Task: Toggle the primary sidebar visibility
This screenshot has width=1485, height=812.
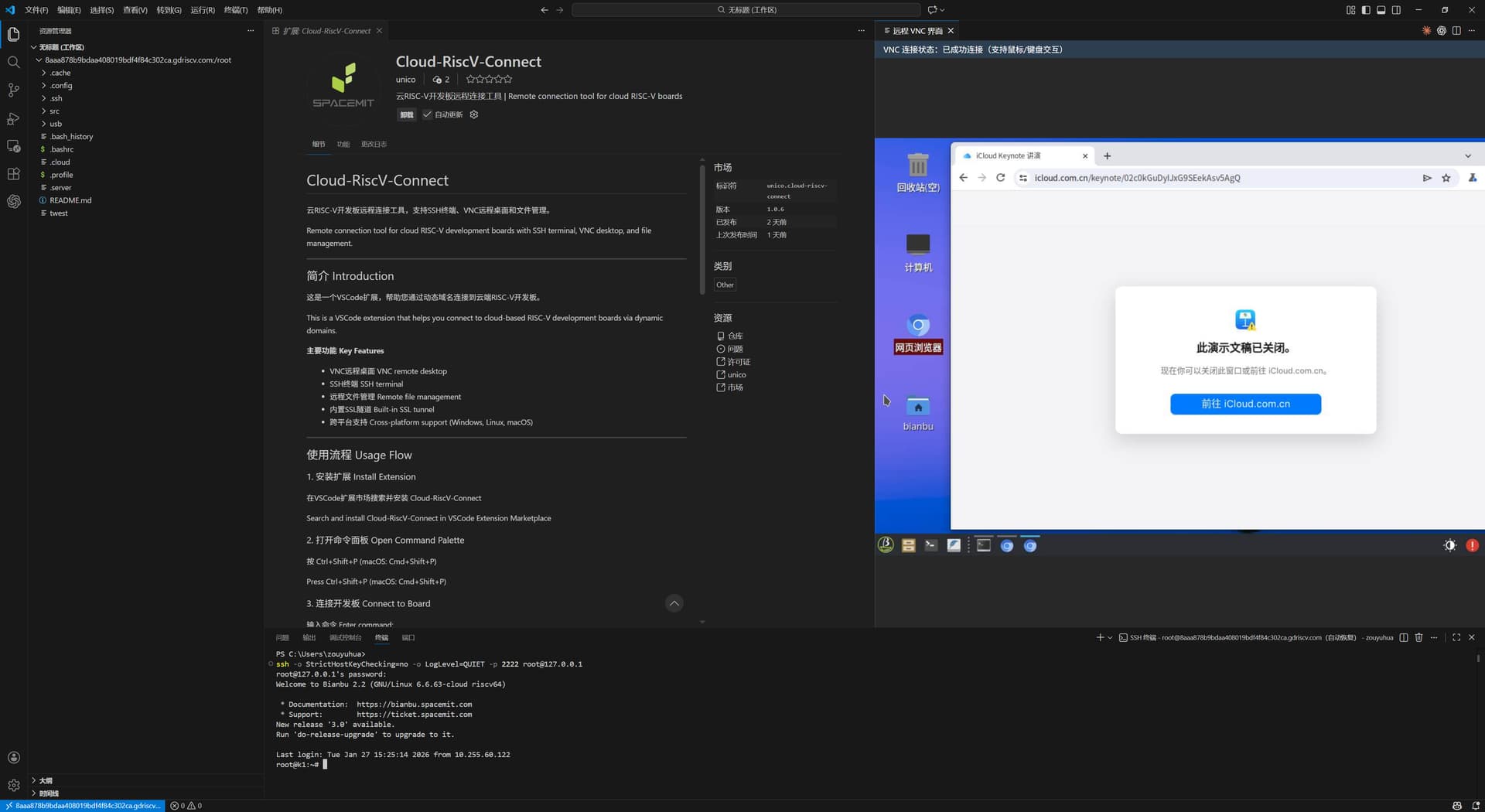Action: (1366, 10)
